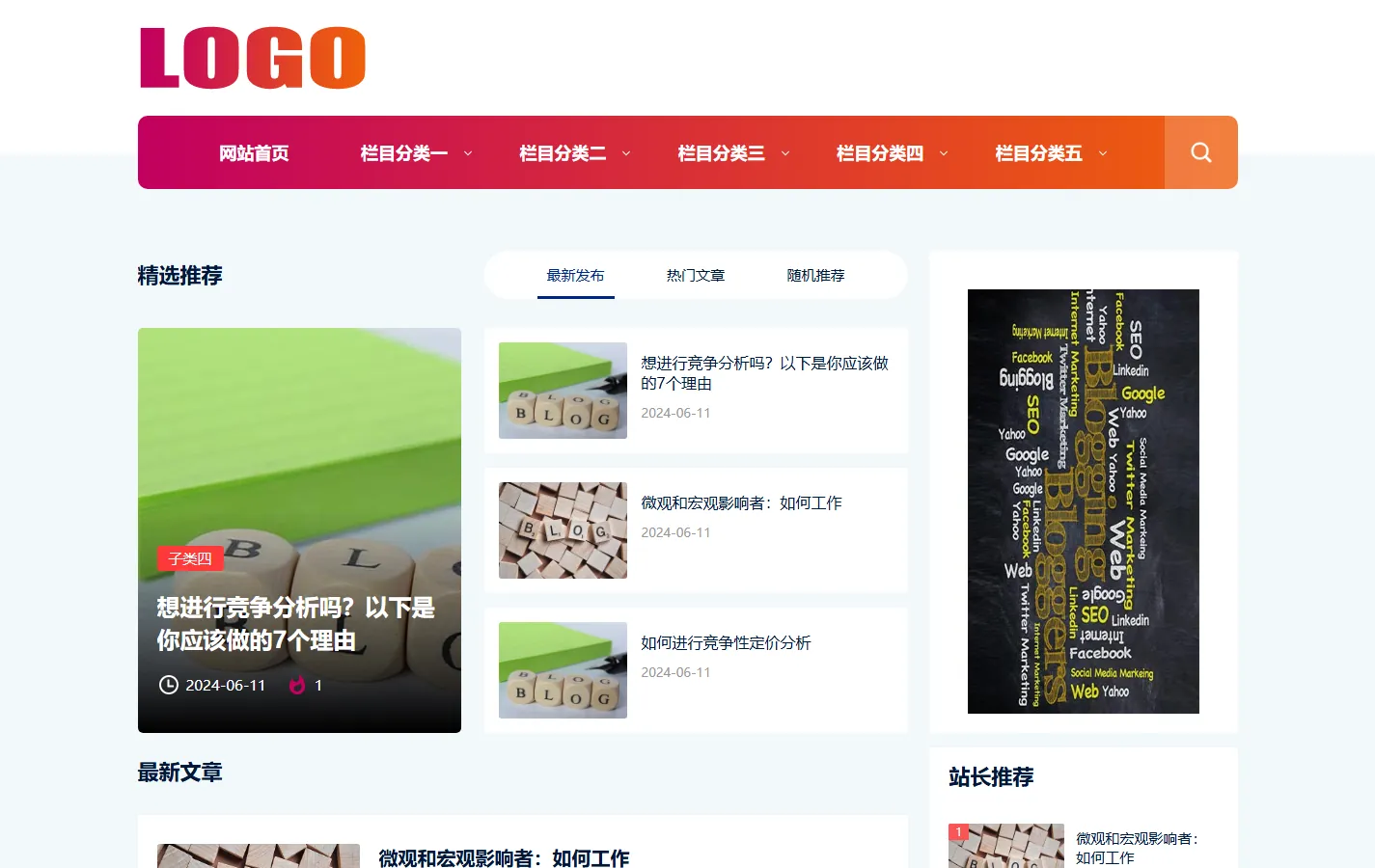Open the 栏目分类一 menu item
Screen dimensions: 1375x868
tap(403, 153)
